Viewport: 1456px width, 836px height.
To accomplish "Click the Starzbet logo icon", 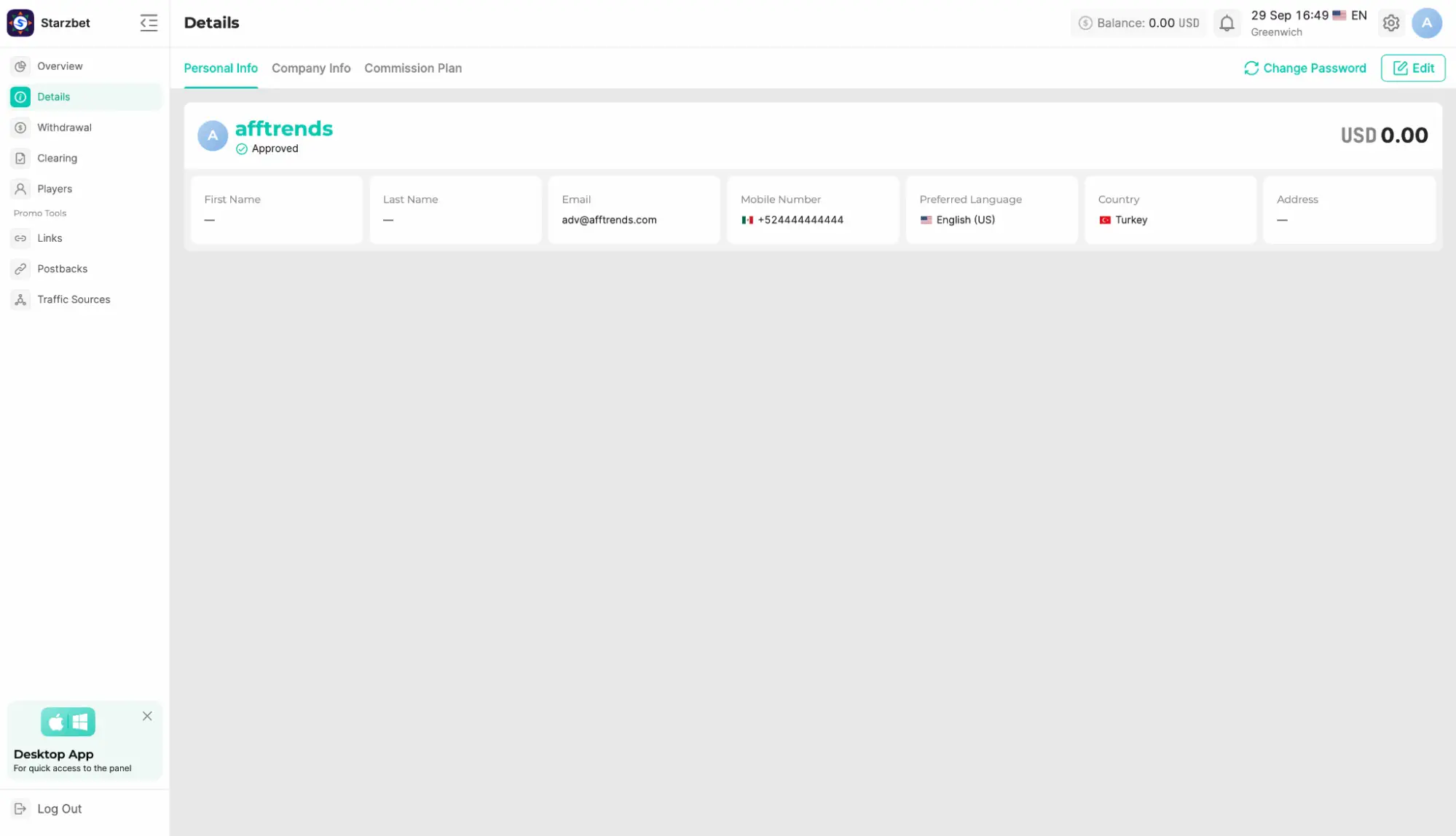I will [x=20, y=23].
